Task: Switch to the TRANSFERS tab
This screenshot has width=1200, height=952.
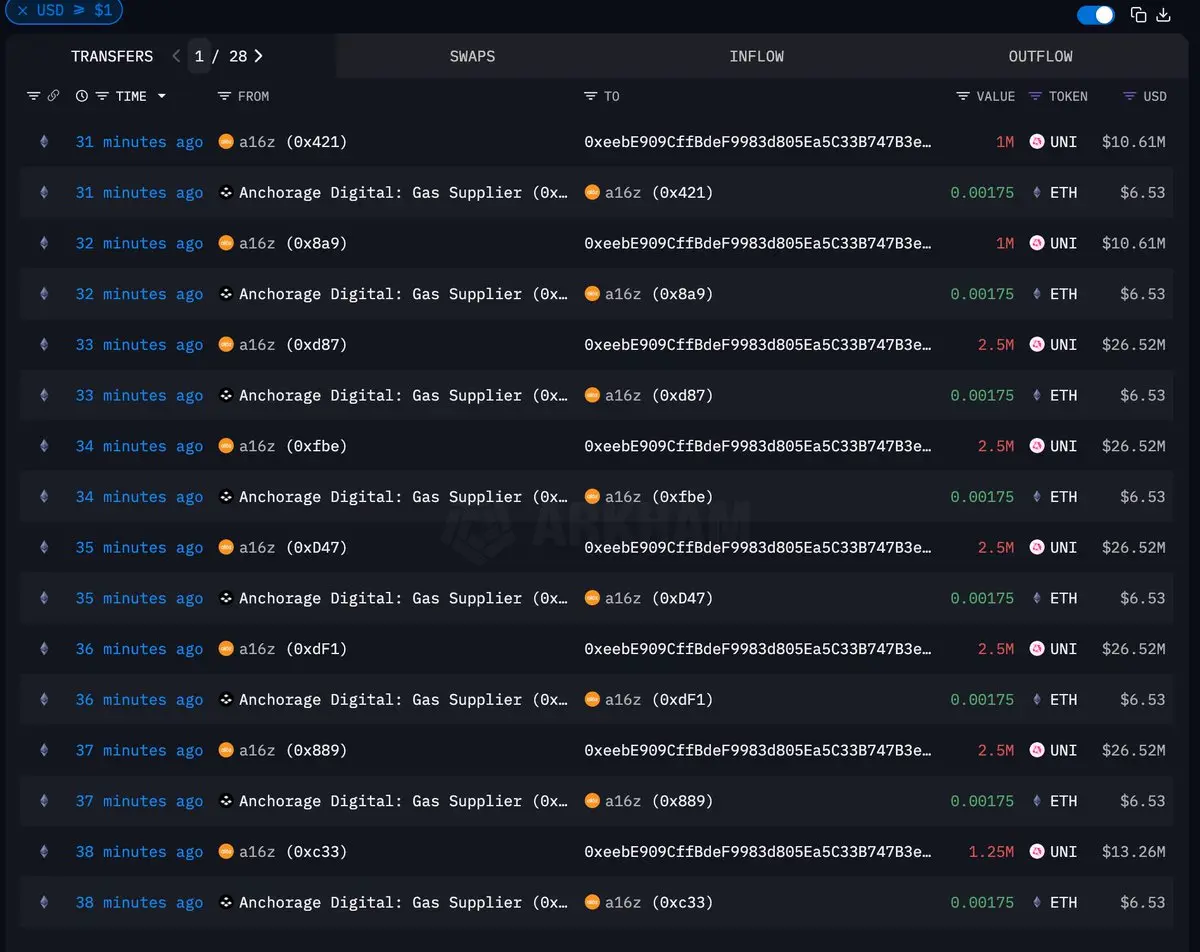Action: coord(112,56)
